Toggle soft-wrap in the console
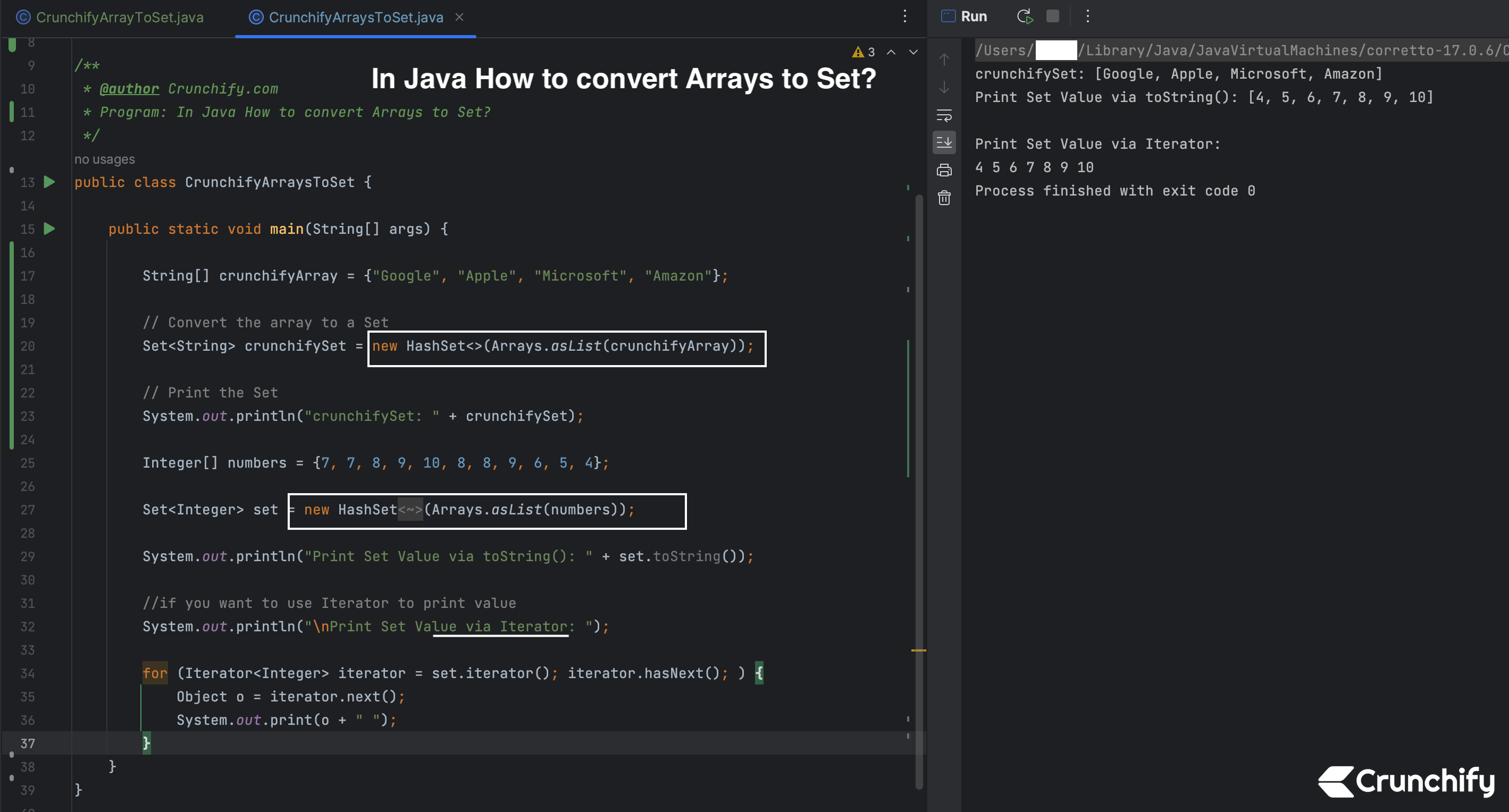 [944, 115]
